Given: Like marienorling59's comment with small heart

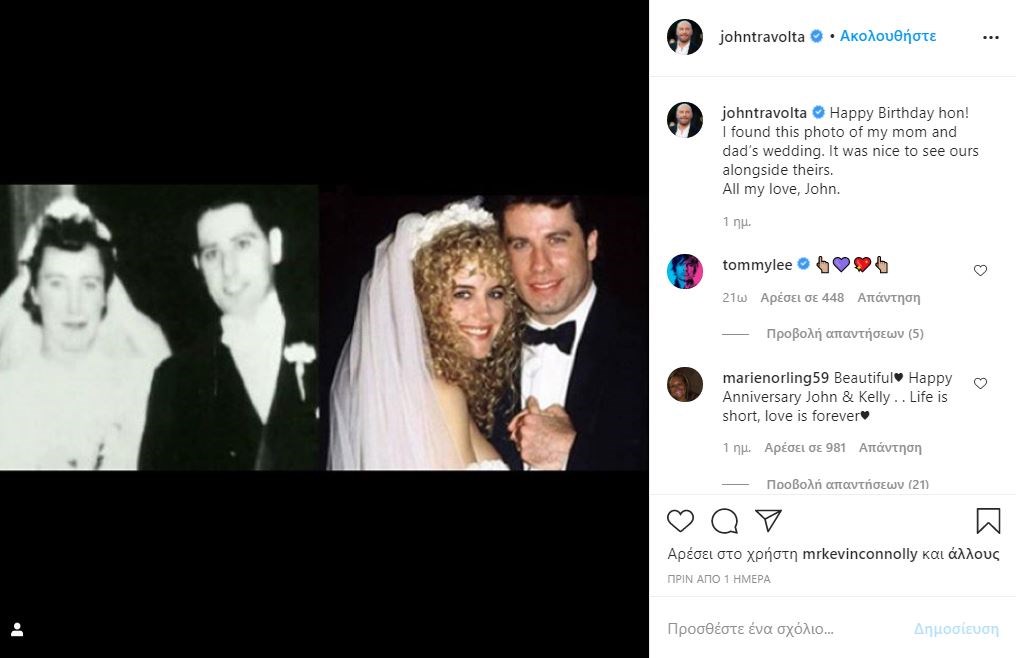Looking at the screenshot, I should 980,383.
